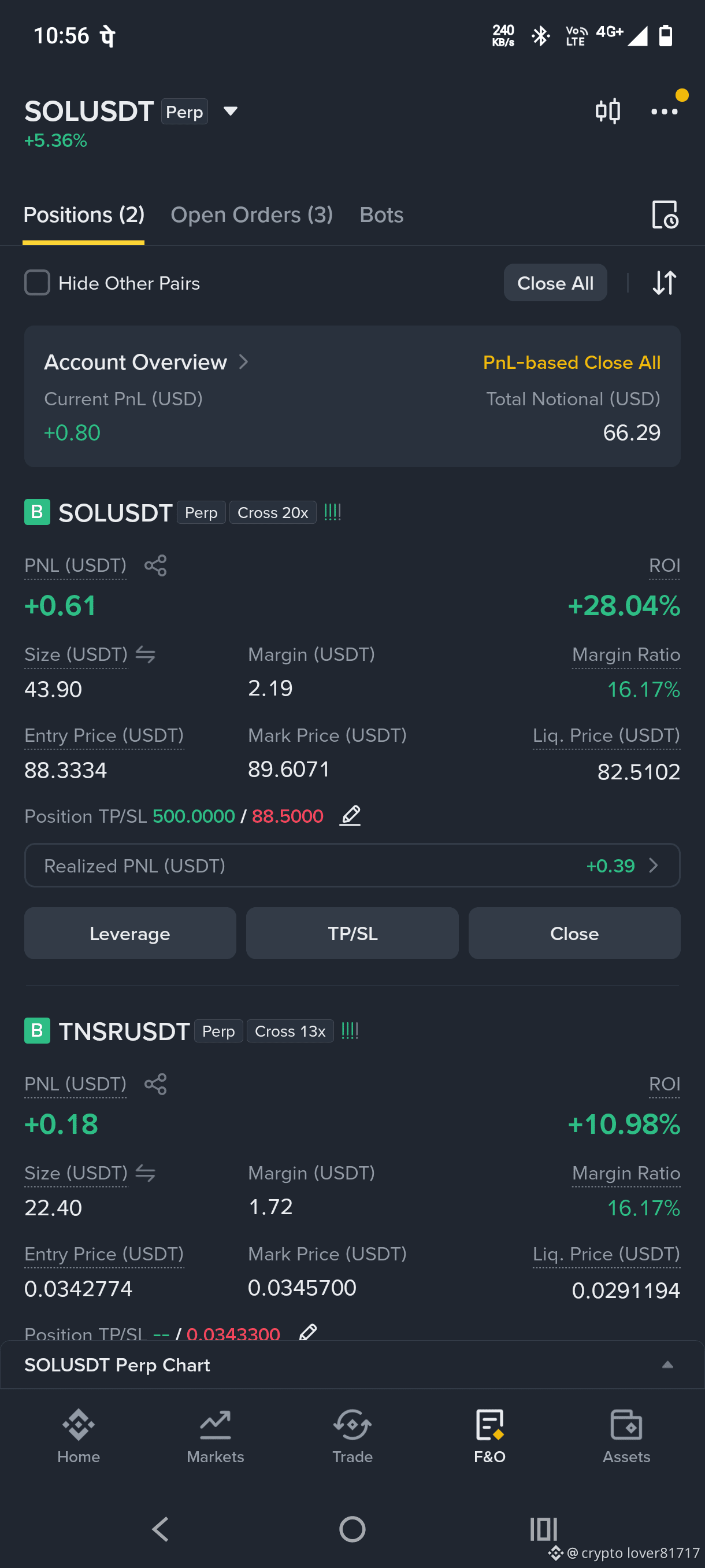Toggle TNSRUSDT size unit swap arrows
The height and width of the screenshot is (1568, 705).
coord(146,1174)
